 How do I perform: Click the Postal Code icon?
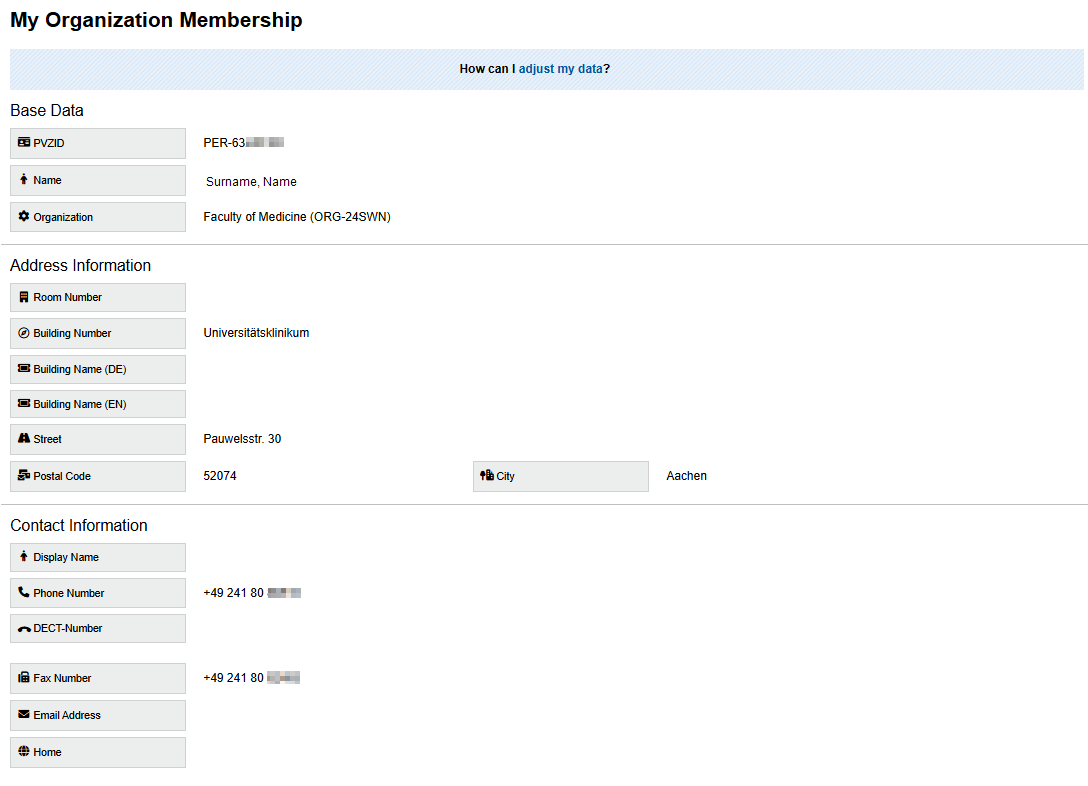point(22,476)
